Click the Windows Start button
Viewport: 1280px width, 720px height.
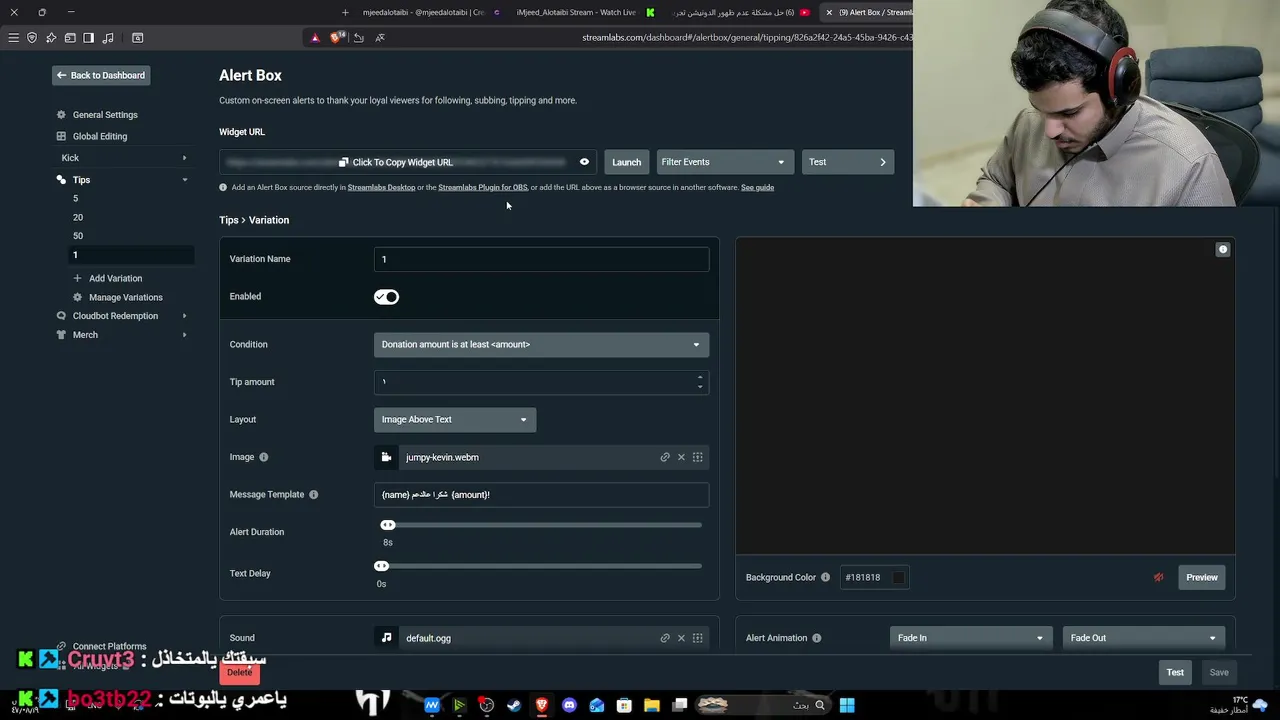(847, 705)
